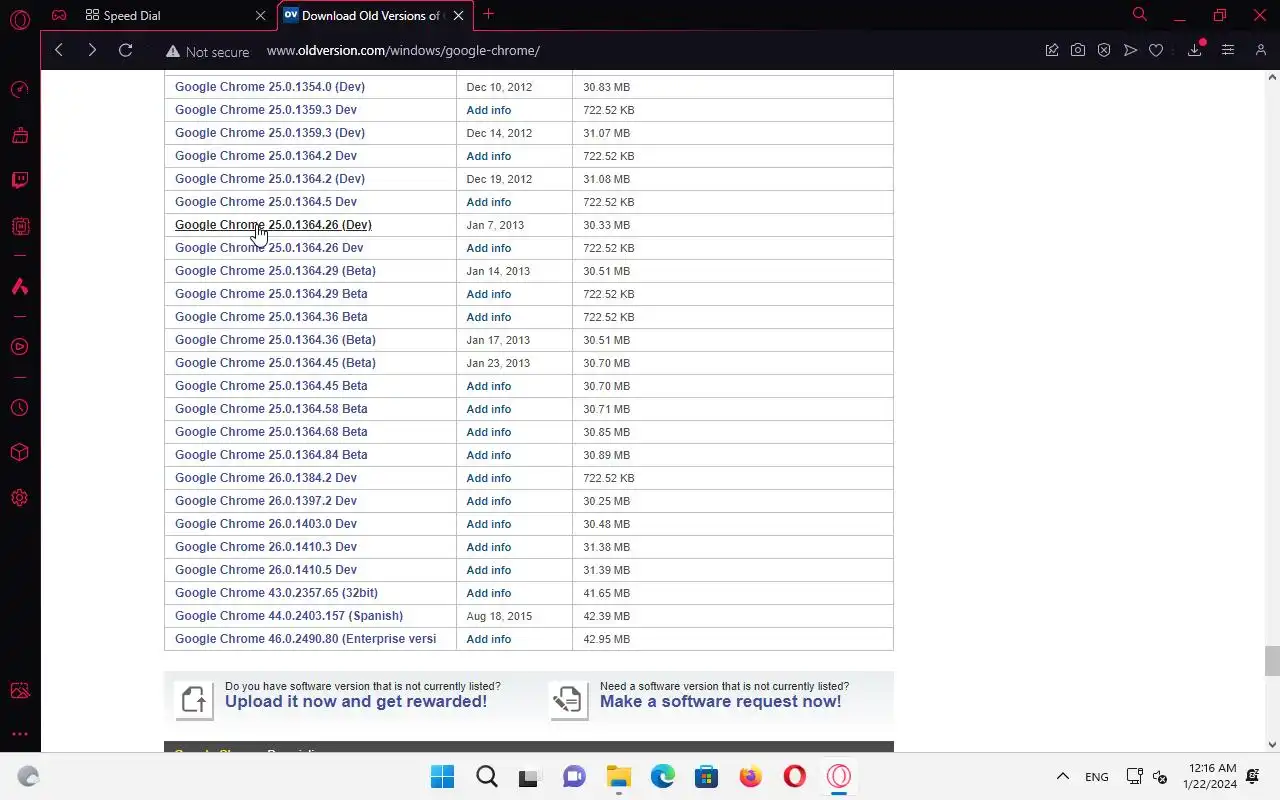This screenshot has width=1280, height=800.
Task: Add page to bookmarks with heart icon
Action: point(1156,50)
